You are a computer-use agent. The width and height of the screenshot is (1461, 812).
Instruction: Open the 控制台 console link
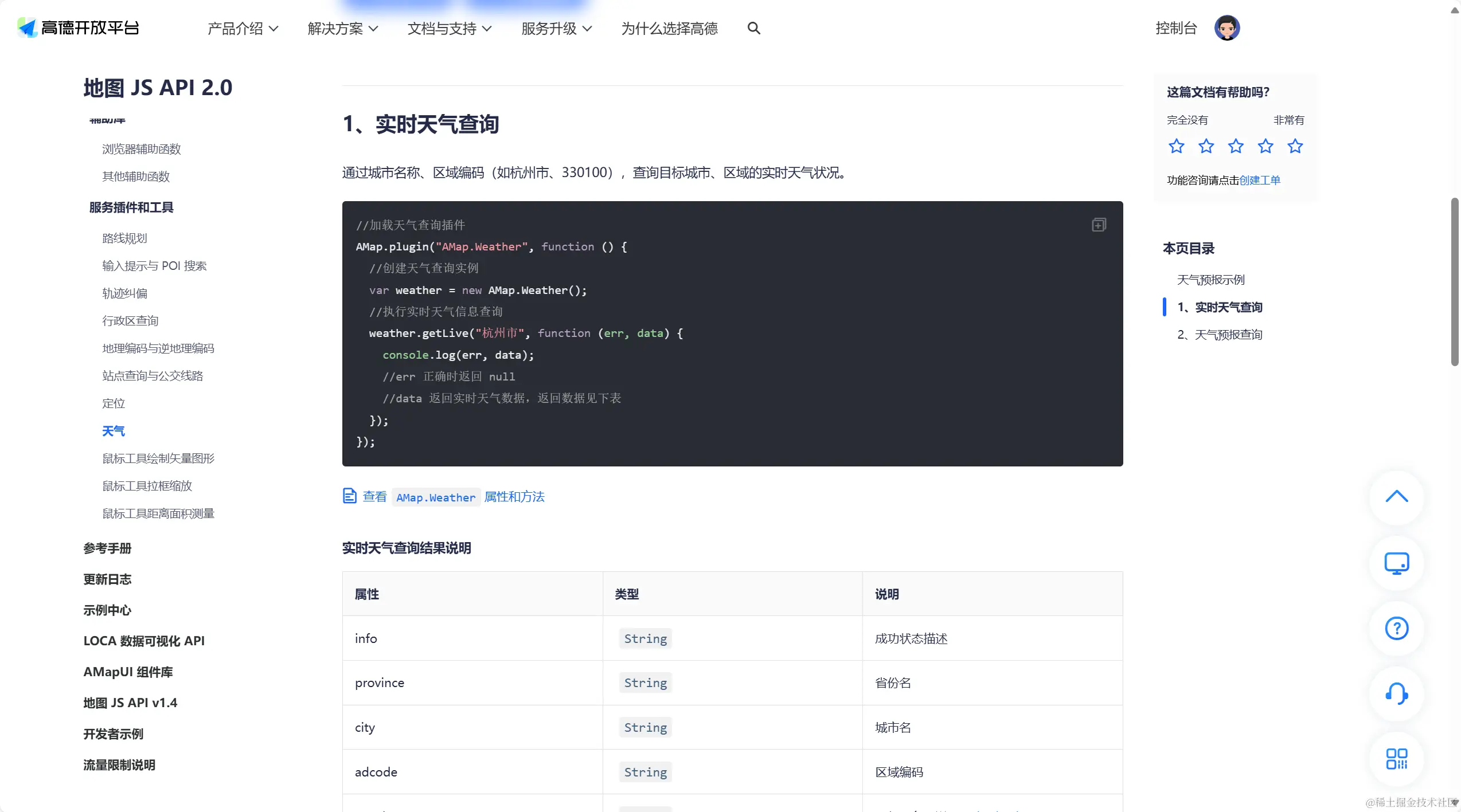(x=1176, y=28)
